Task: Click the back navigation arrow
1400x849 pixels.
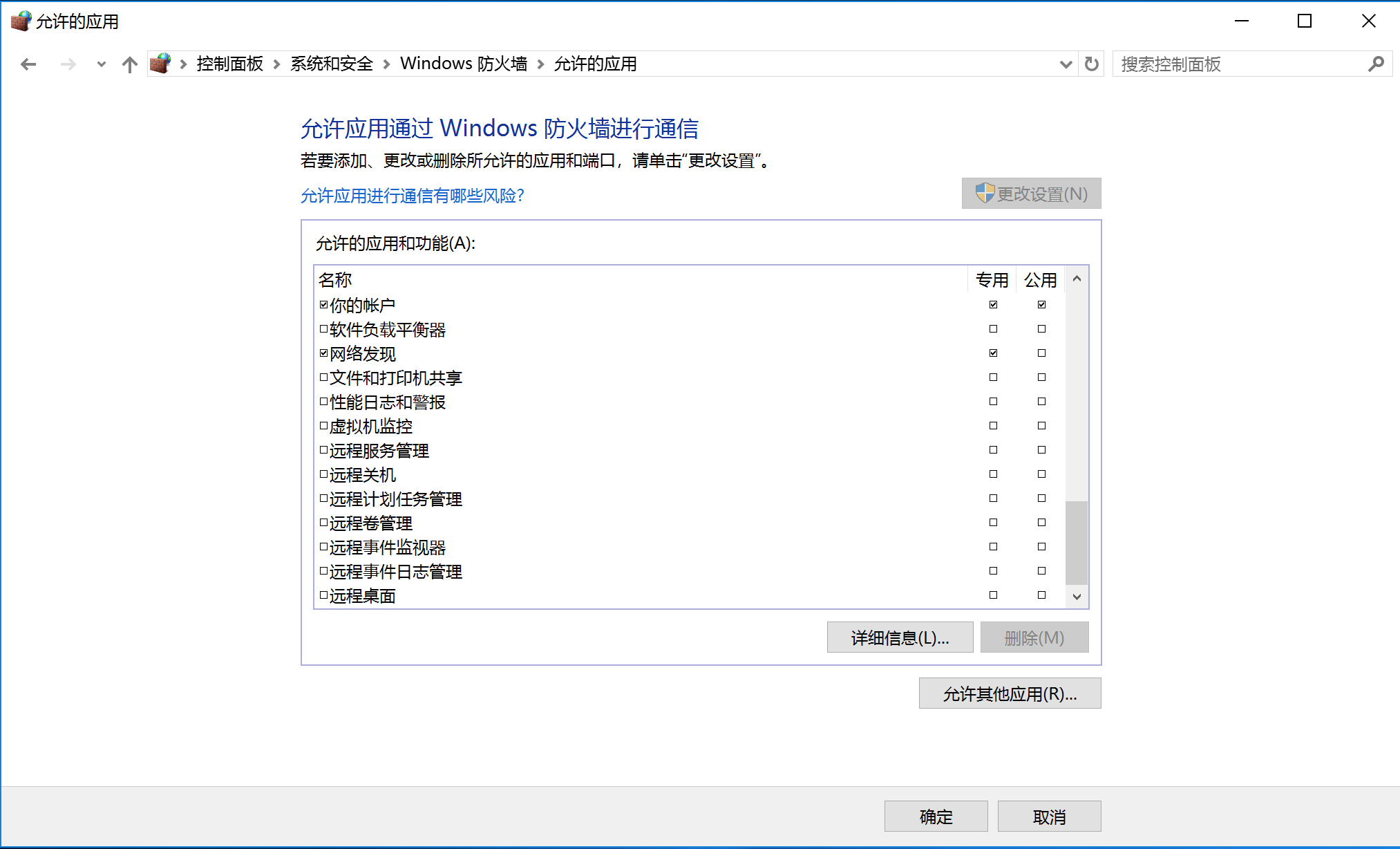Action: (x=28, y=64)
